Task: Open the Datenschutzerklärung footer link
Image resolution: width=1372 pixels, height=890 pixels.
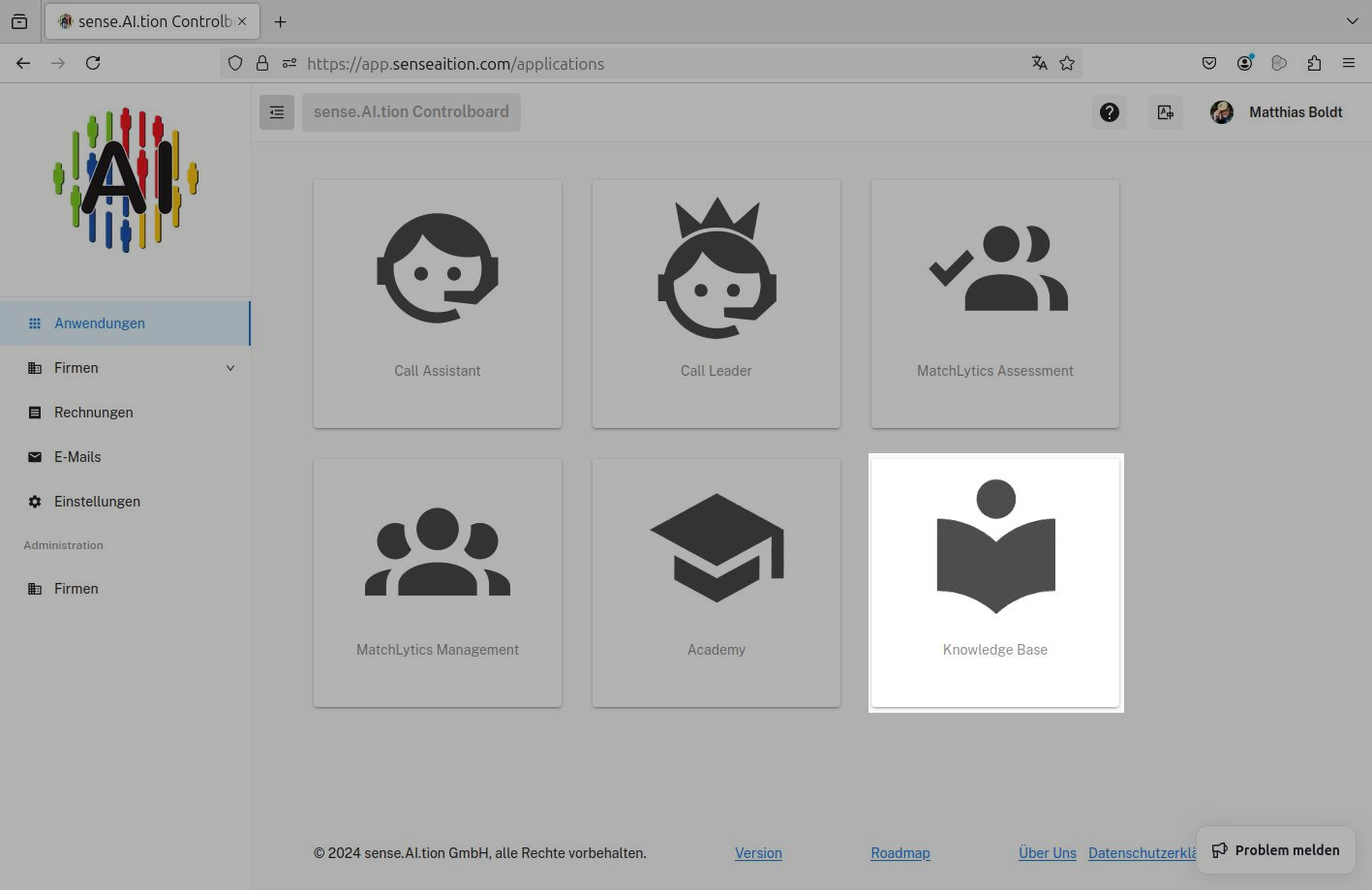Action: point(1143,853)
